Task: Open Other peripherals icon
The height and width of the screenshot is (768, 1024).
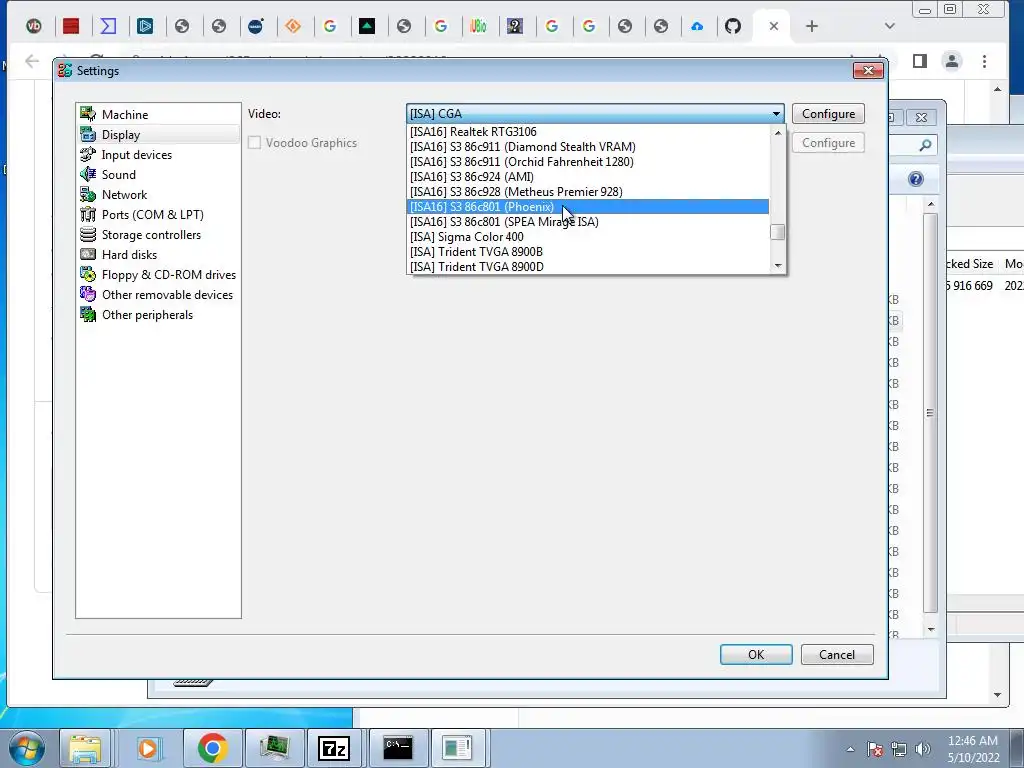Action: (88, 315)
